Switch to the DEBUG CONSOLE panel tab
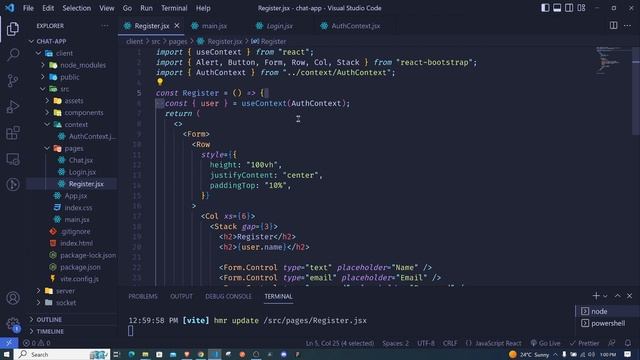640x360 pixels. [x=228, y=296]
